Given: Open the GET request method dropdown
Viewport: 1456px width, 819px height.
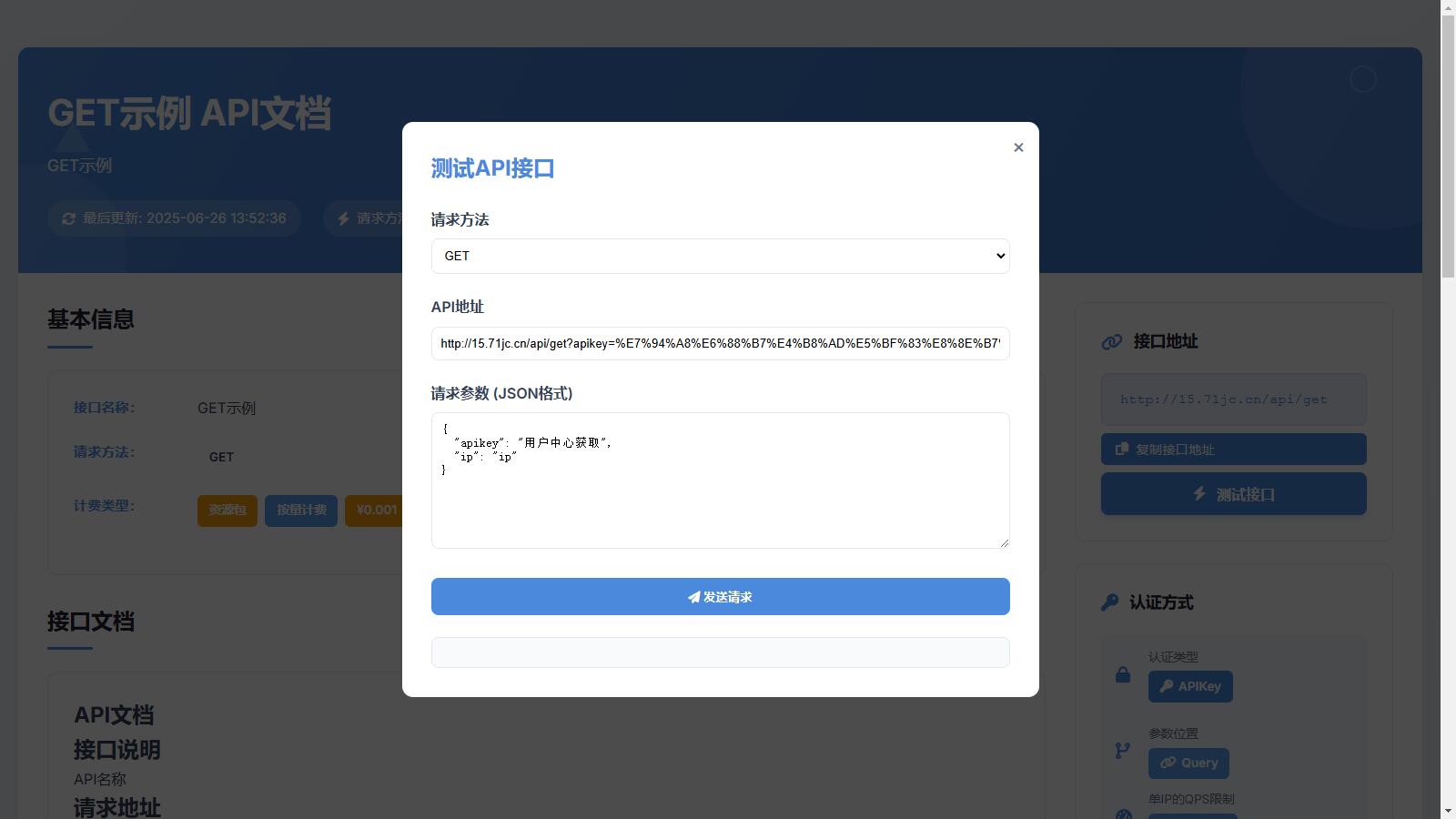Looking at the screenshot, I should (720, 256).
